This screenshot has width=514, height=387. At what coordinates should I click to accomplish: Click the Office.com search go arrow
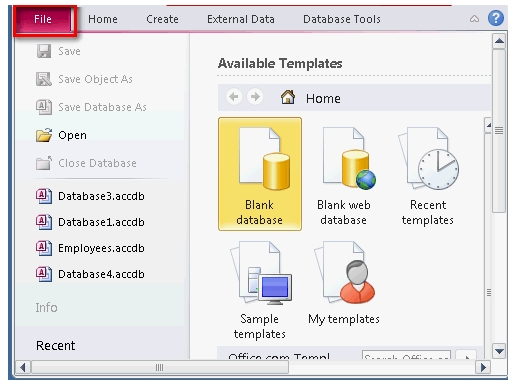coord(466,355)
